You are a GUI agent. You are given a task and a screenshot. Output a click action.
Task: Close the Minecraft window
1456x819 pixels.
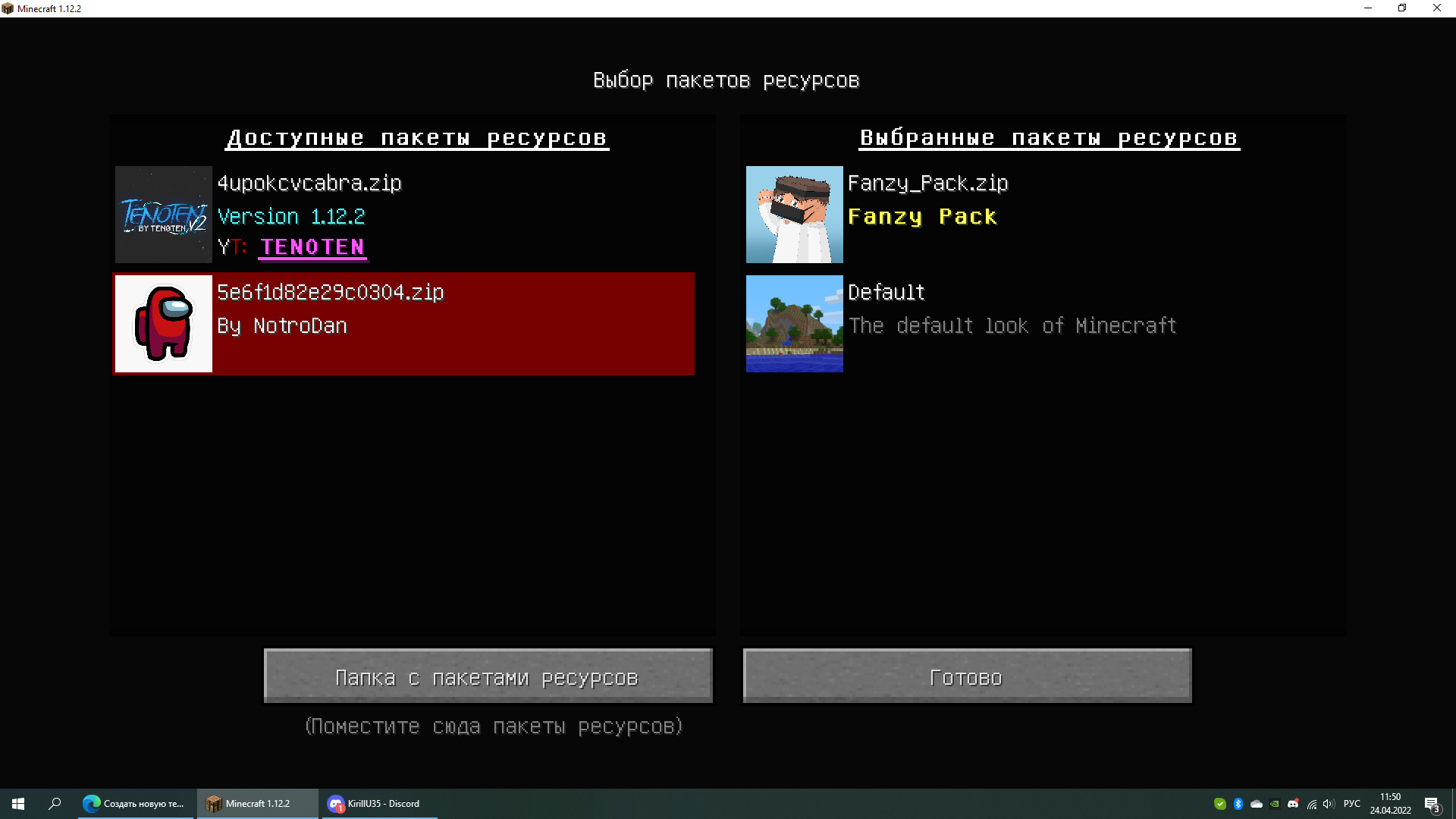1437,8
